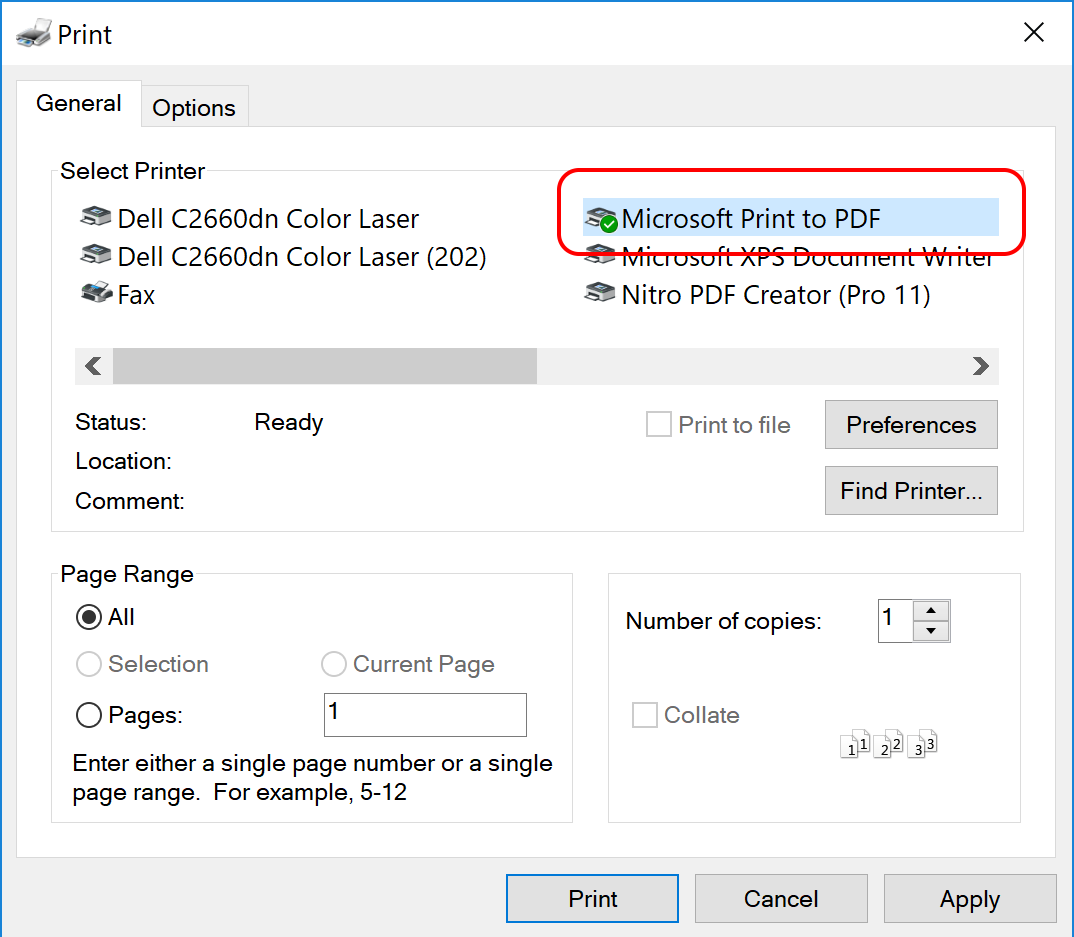Viewport: 1074px width, 937px height.
Task: Open the General tab
Action: [79, 103]
